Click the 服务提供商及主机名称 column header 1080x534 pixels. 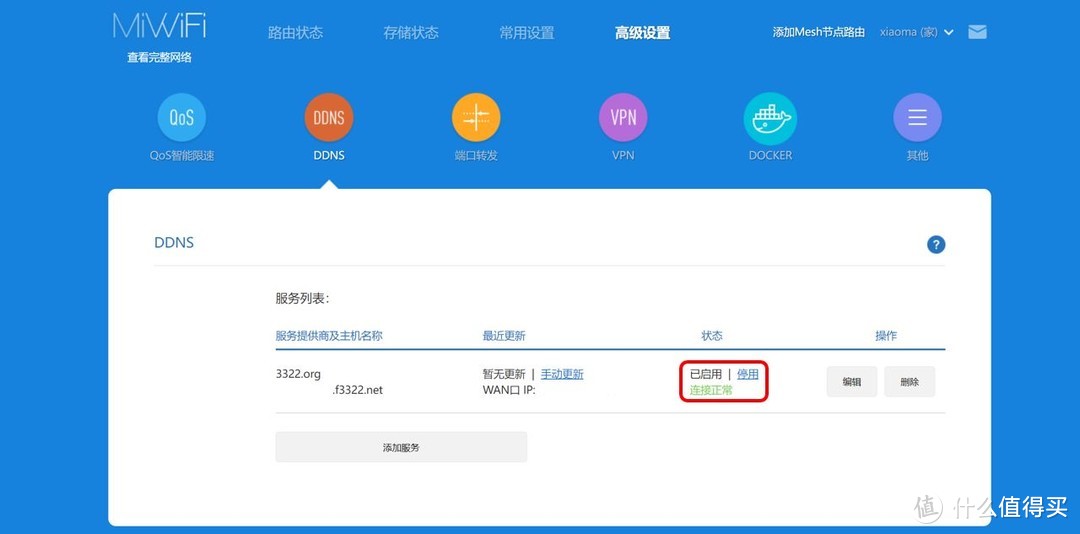coord(329,336)
